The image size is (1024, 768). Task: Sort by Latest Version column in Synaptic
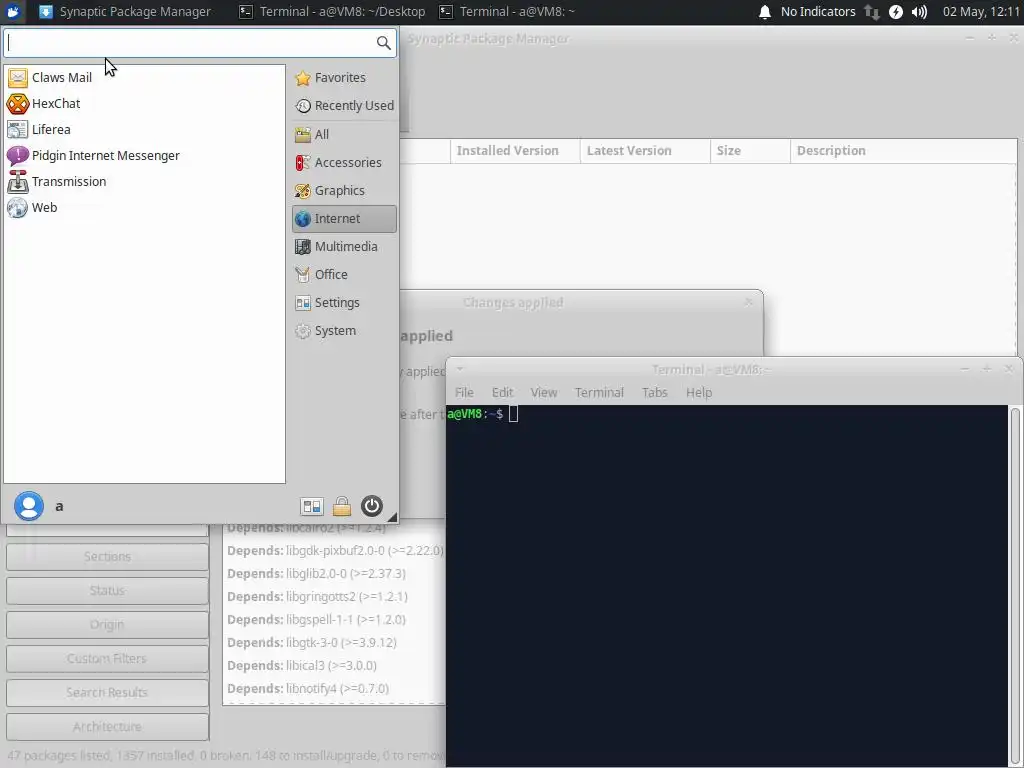645,151
